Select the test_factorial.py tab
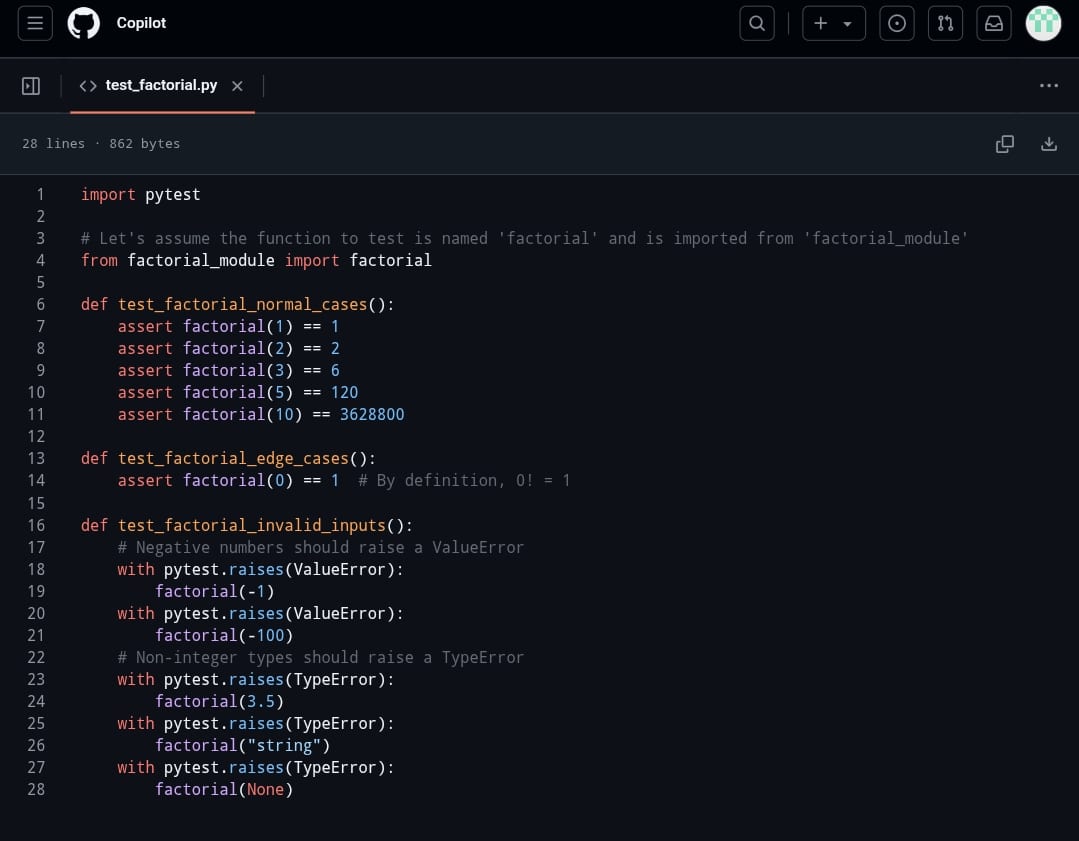1079x841 pixels. pos(161,85)
